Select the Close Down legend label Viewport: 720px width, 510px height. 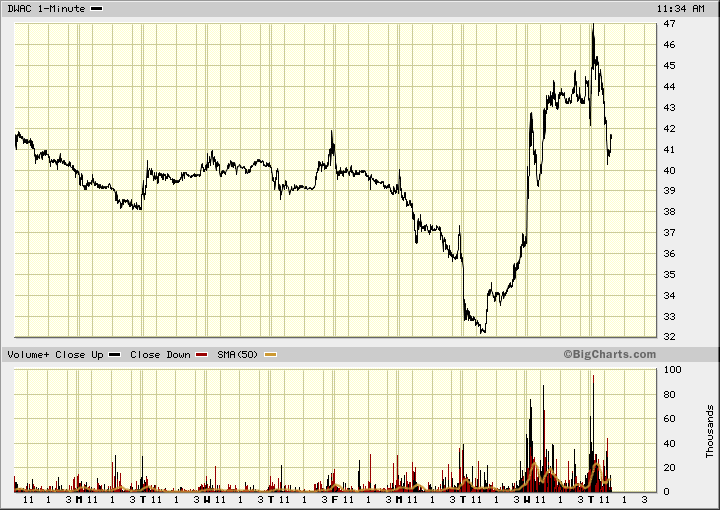[x=160, y=354]
